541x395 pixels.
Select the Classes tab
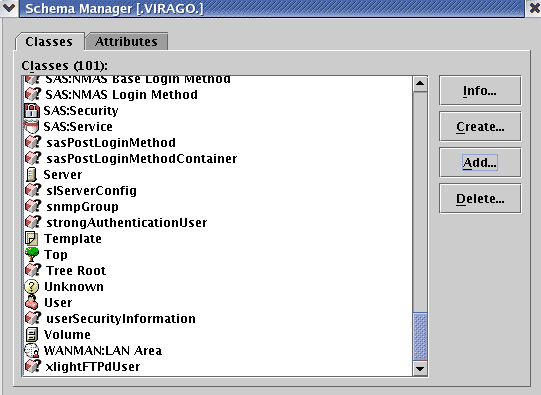point(49,42)
